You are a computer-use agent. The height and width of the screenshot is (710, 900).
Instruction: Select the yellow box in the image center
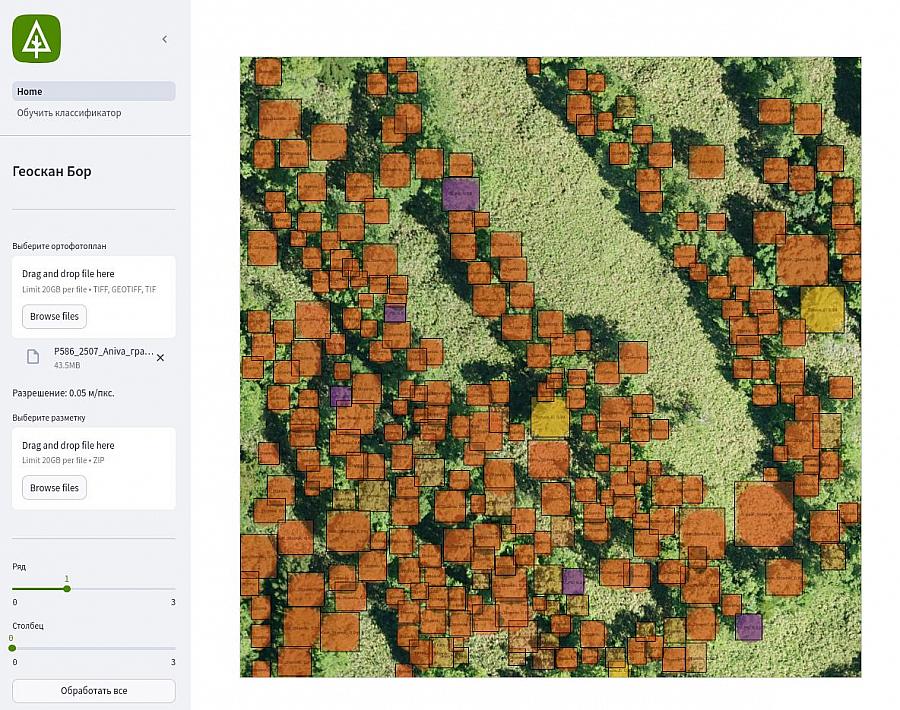tap(549, 418)
